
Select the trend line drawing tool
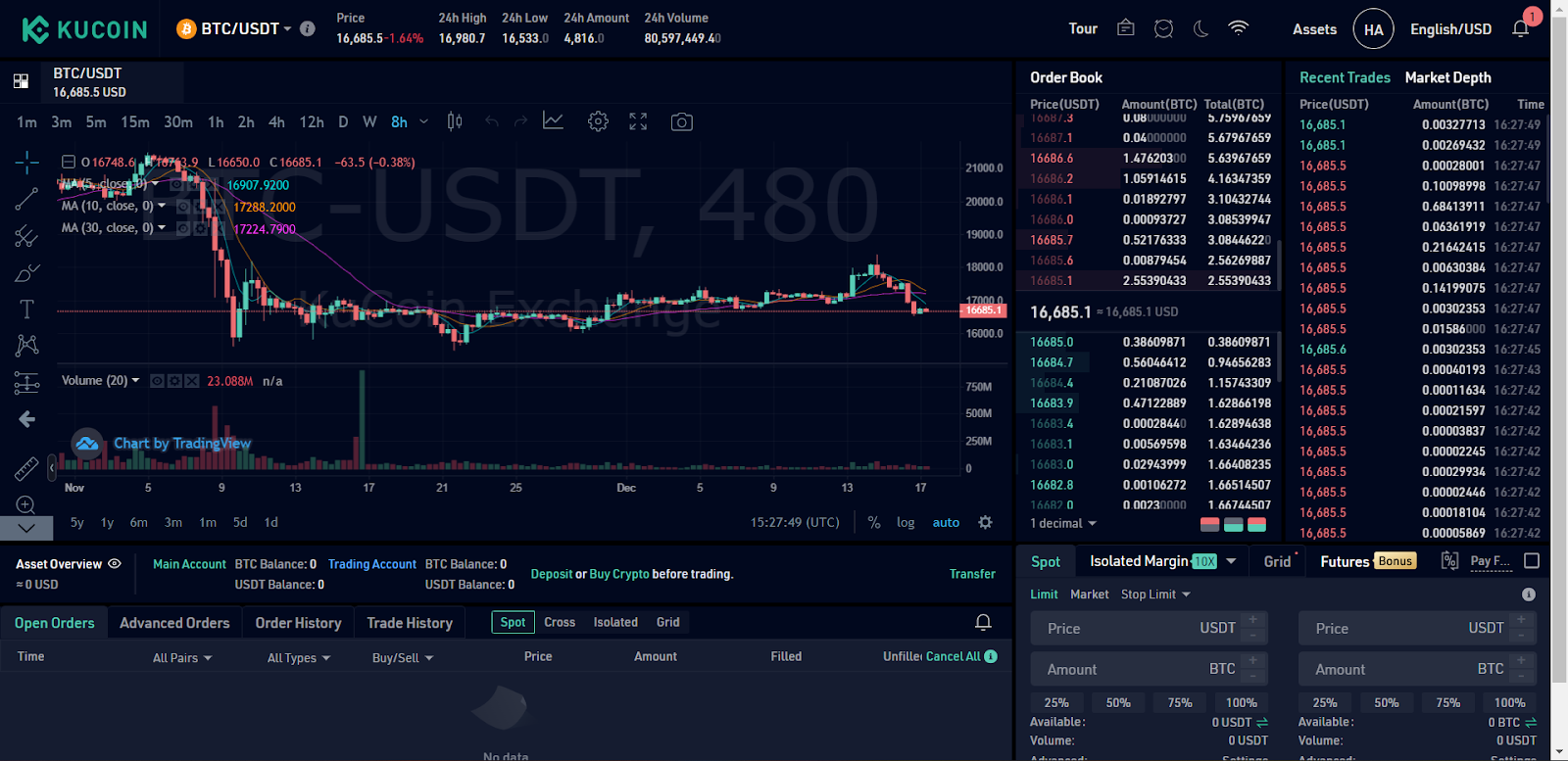pyautogui.click(x=26, y=199)
